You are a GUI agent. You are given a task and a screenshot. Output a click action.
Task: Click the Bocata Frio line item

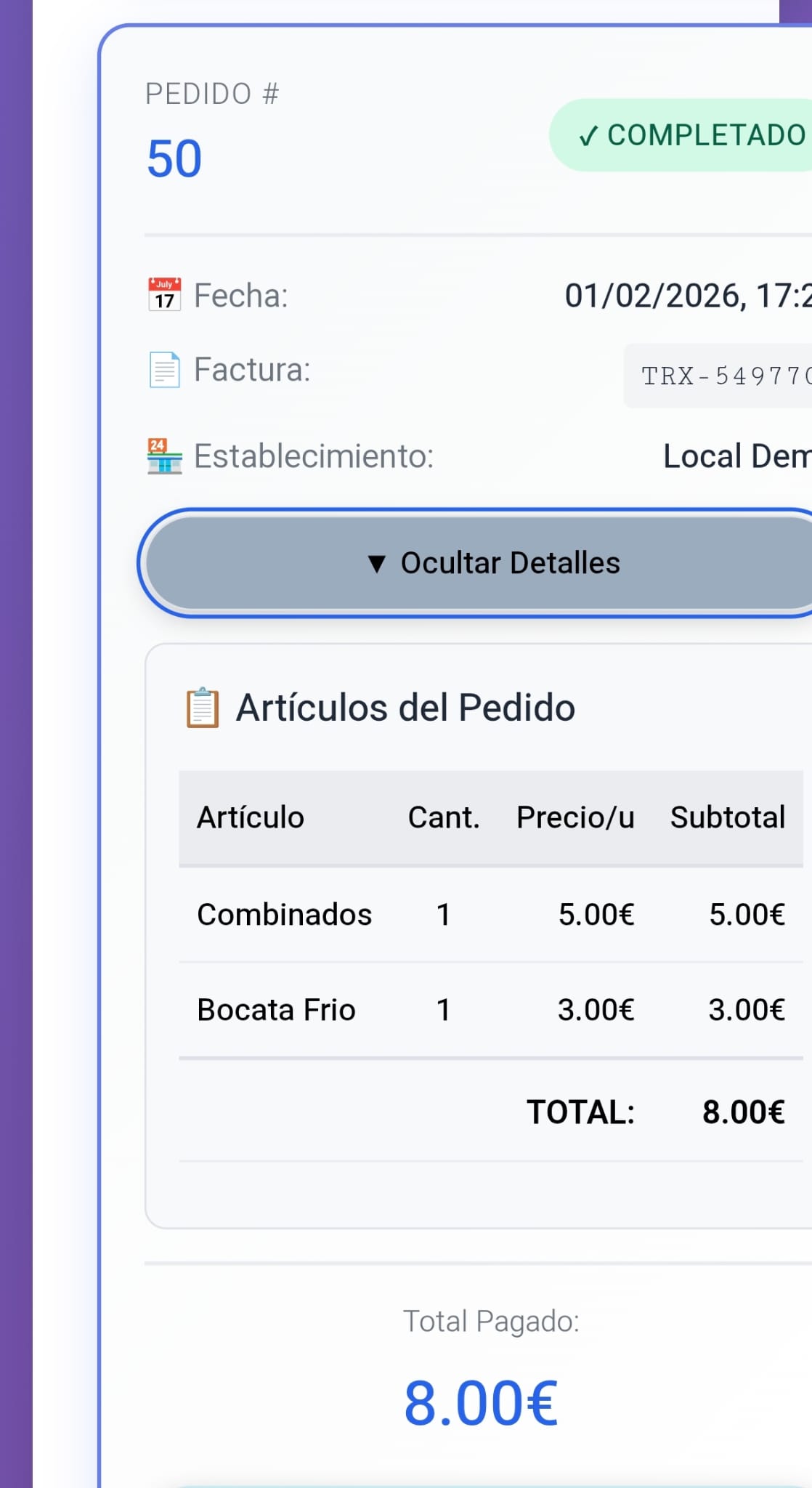(276, 1009)
